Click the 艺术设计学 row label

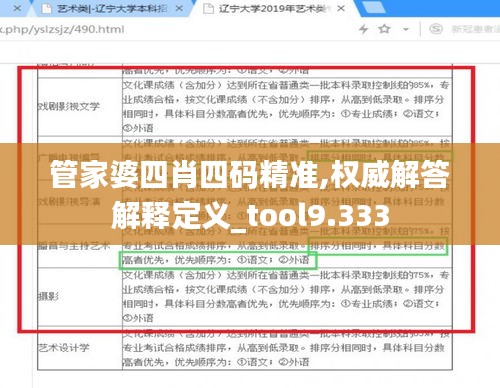coord(63,348)
